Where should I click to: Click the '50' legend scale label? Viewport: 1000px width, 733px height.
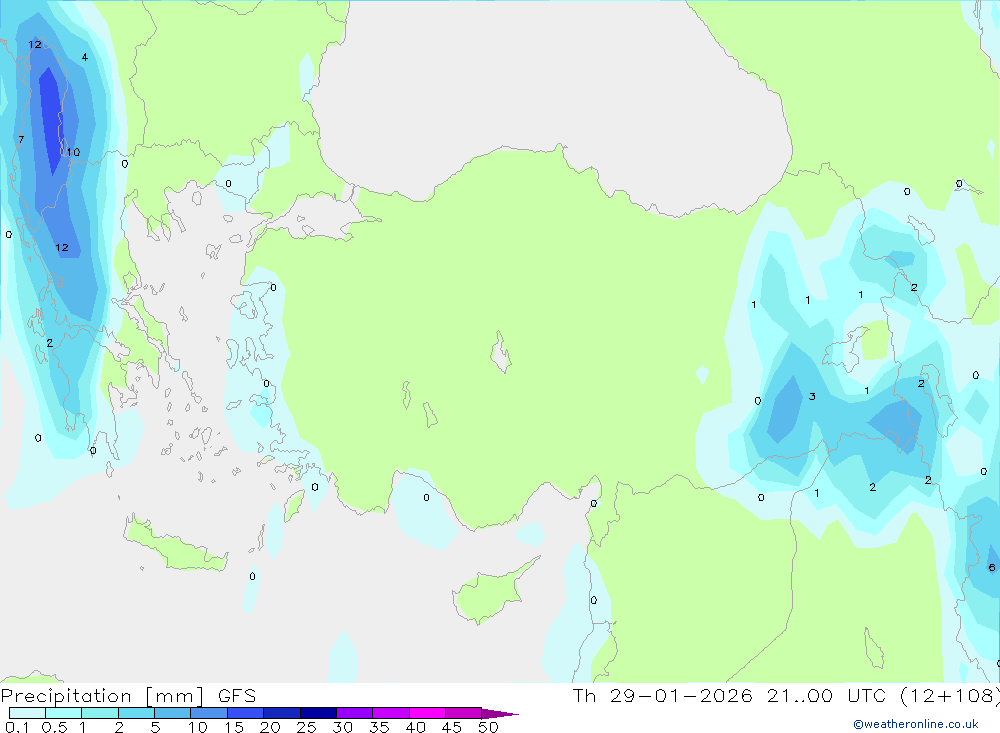[x=488, y=727]
